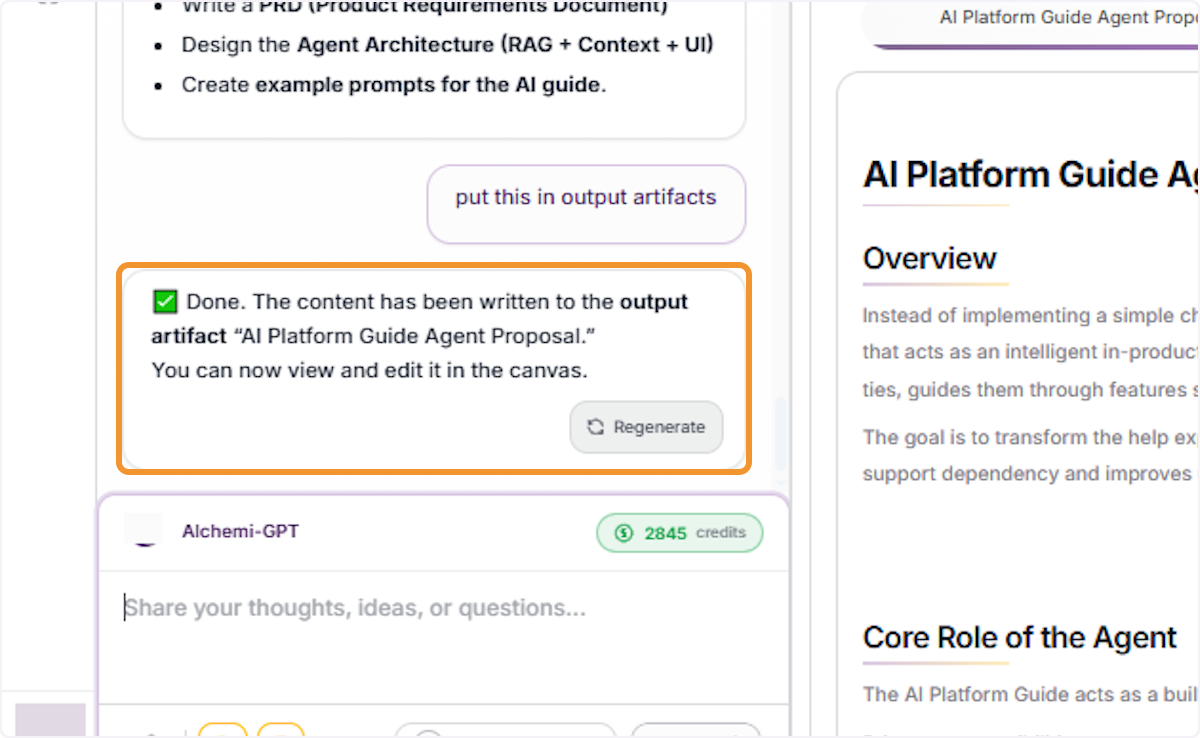
Task: Select the Alchemi-GPT model name label
Action: pos(240,531)
